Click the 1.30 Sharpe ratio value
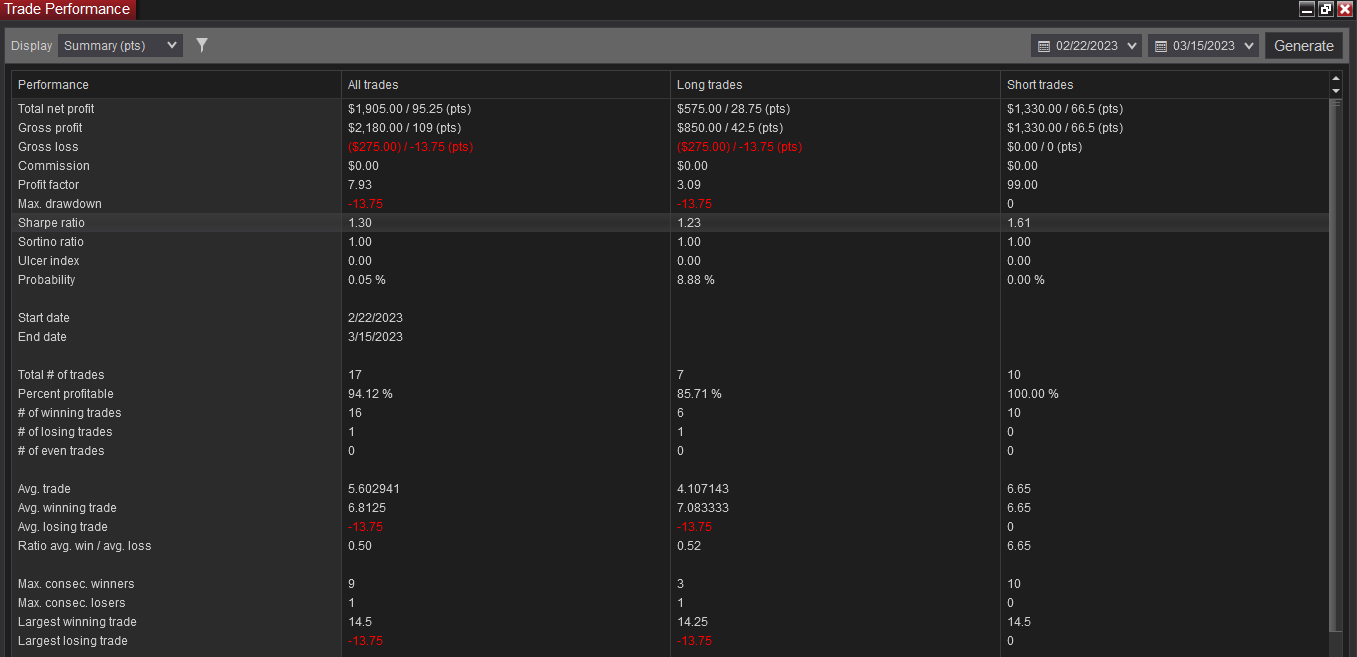 pyautogui.click(x=360, y=223)
